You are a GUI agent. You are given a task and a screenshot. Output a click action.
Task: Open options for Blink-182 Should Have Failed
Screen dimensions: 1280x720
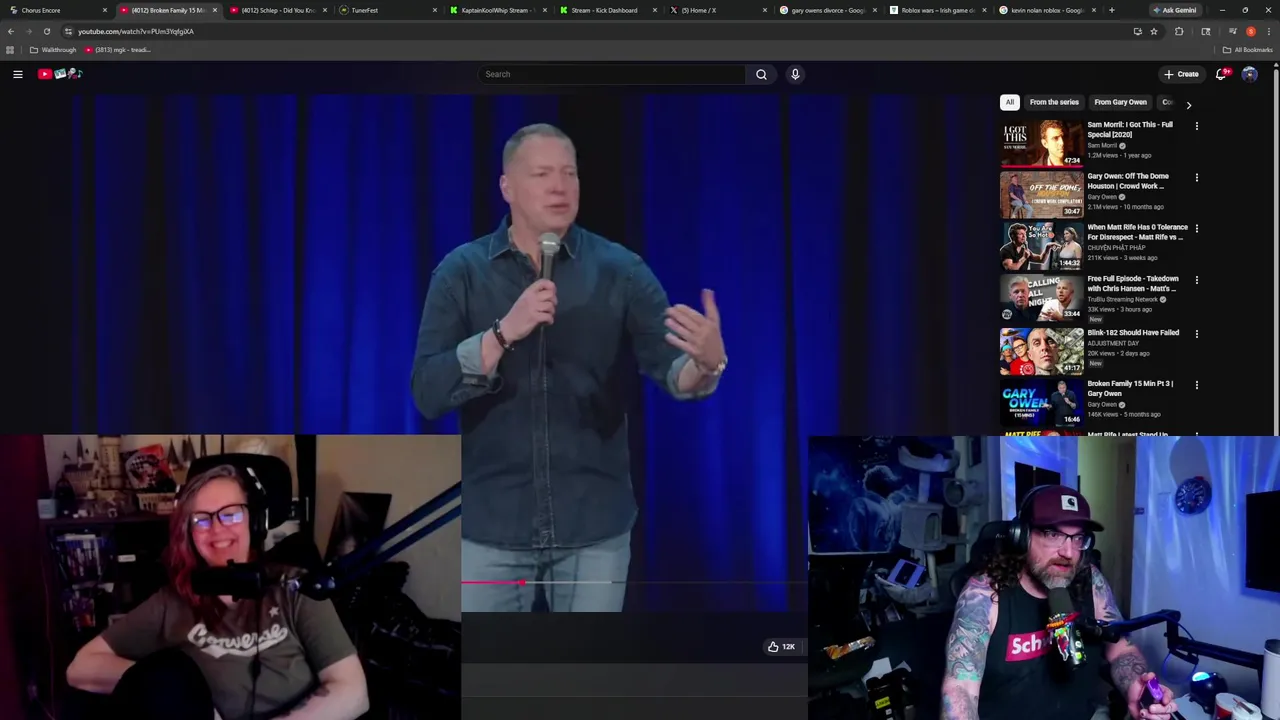(1196, 334)
